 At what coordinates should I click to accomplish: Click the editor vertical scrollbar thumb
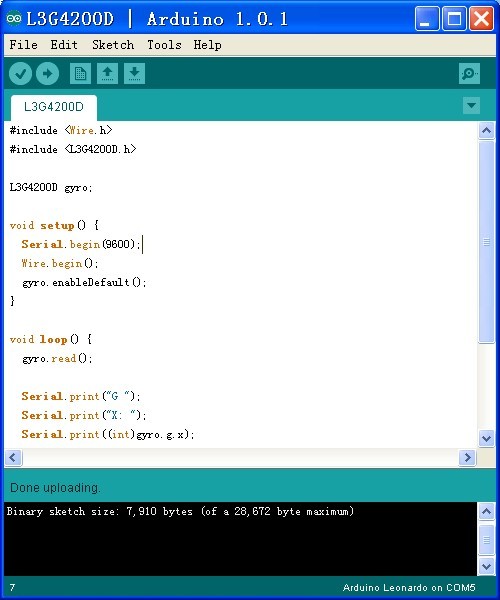pos(486,242)
